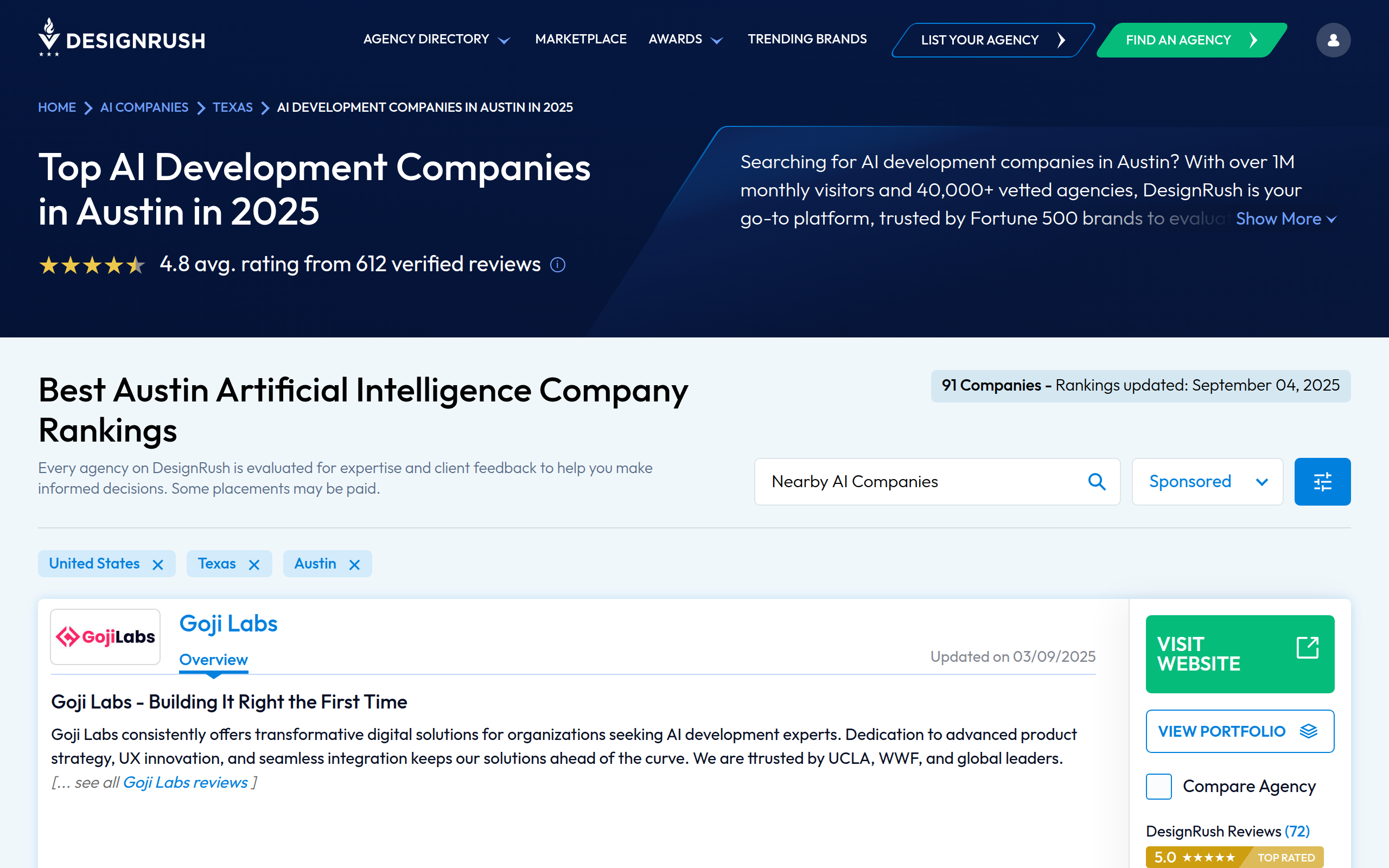Expand description with Show More
1389x868 pixels.
(x=1286, y=219)
